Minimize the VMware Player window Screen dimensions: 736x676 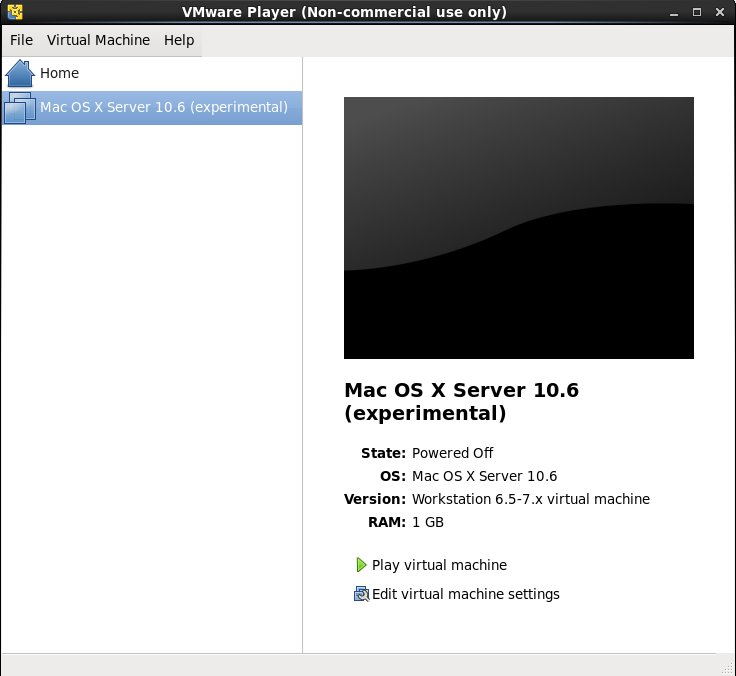(x=674, y=13)
